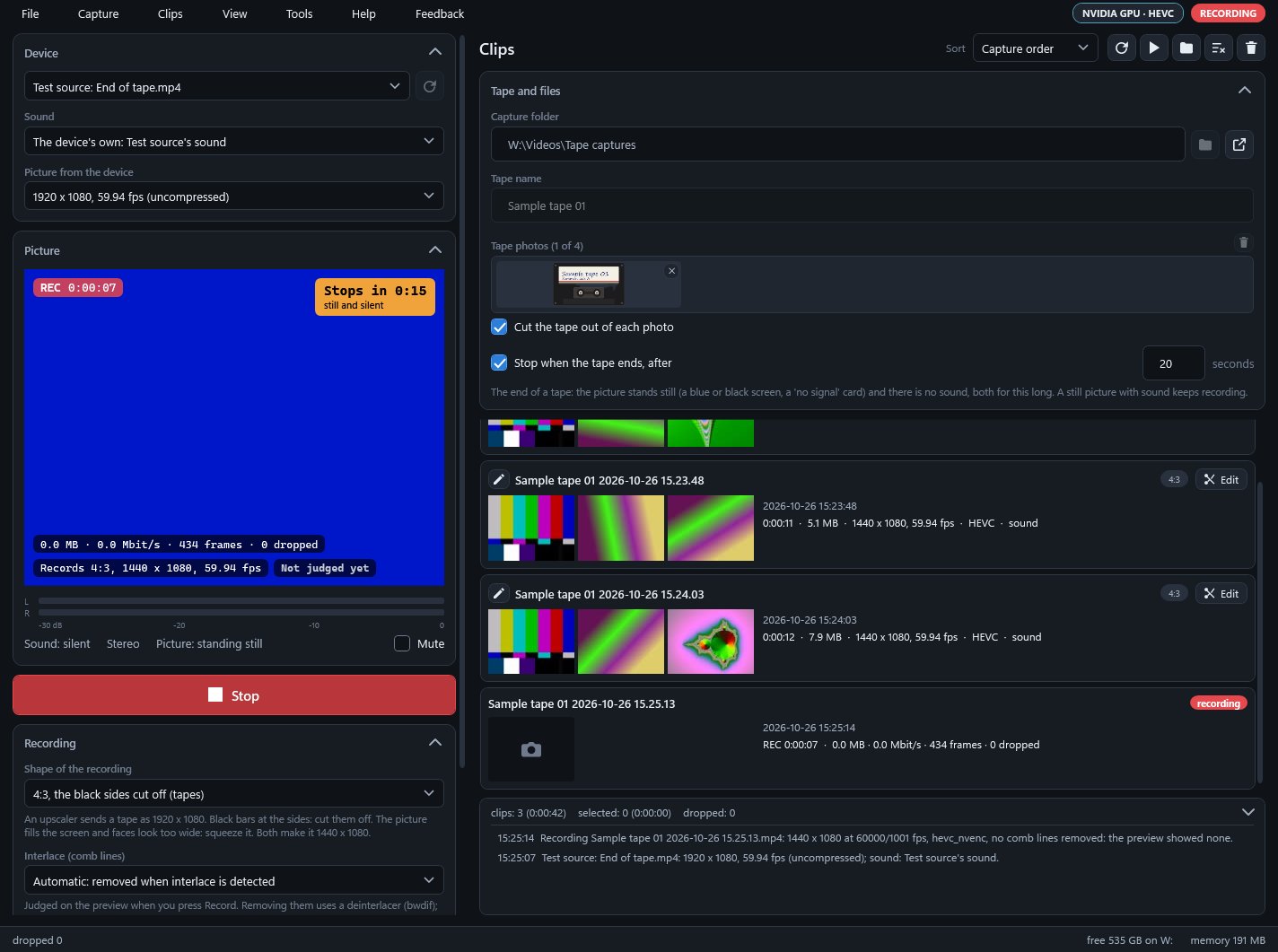Collapse the Tape and files section

point(1245,90)
